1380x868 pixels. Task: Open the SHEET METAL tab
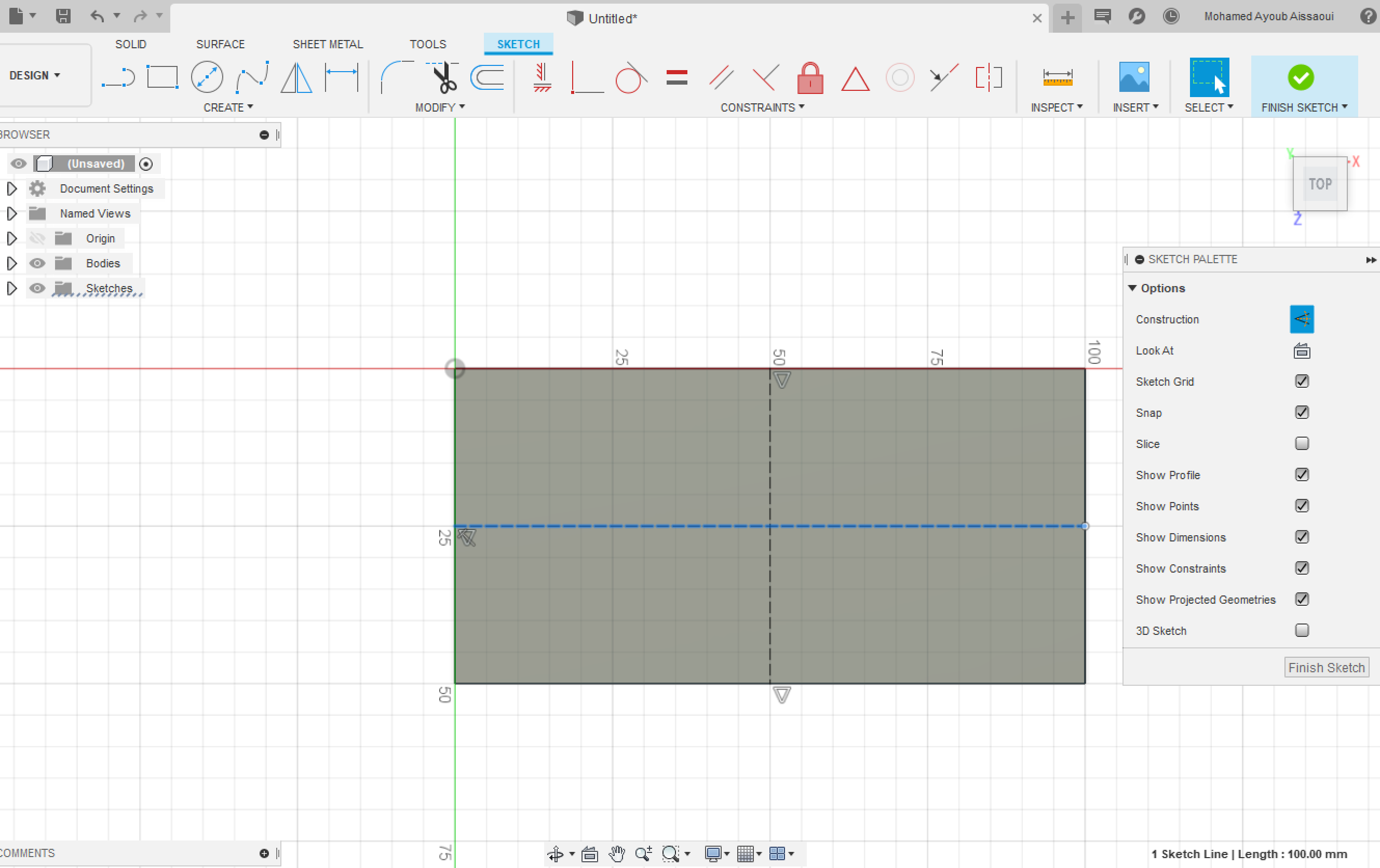pyautogui.click(x=327, y=44)
